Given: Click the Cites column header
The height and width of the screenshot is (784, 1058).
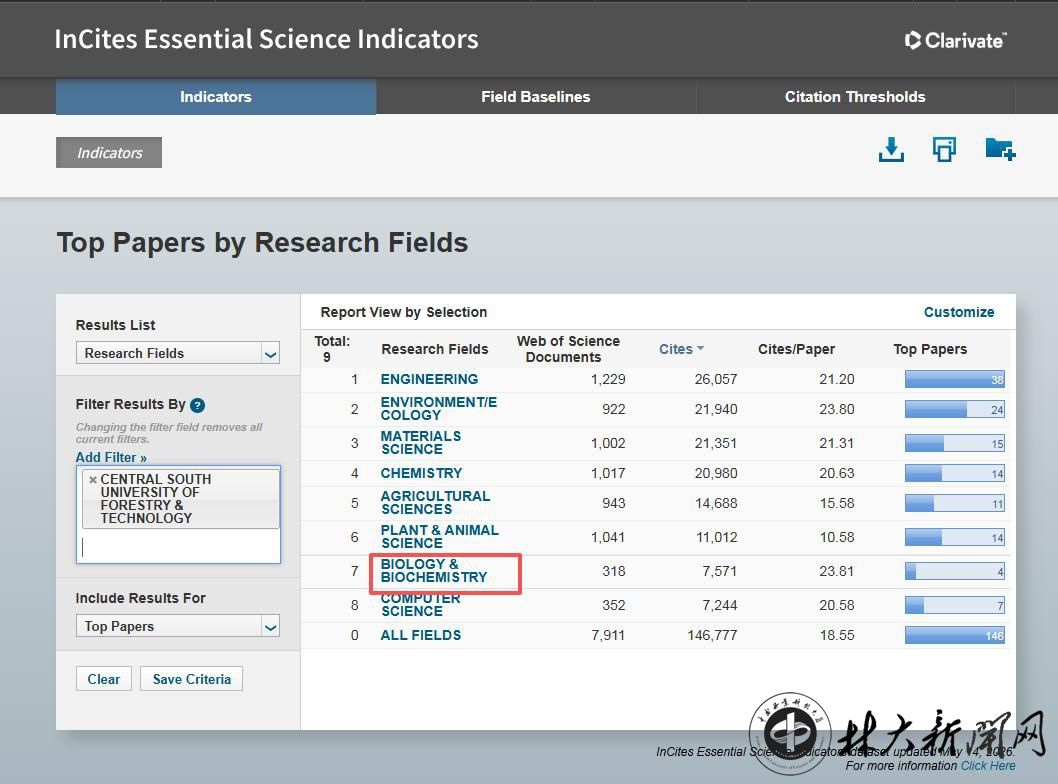Looking at the screenshot, I should click(675, 349).
